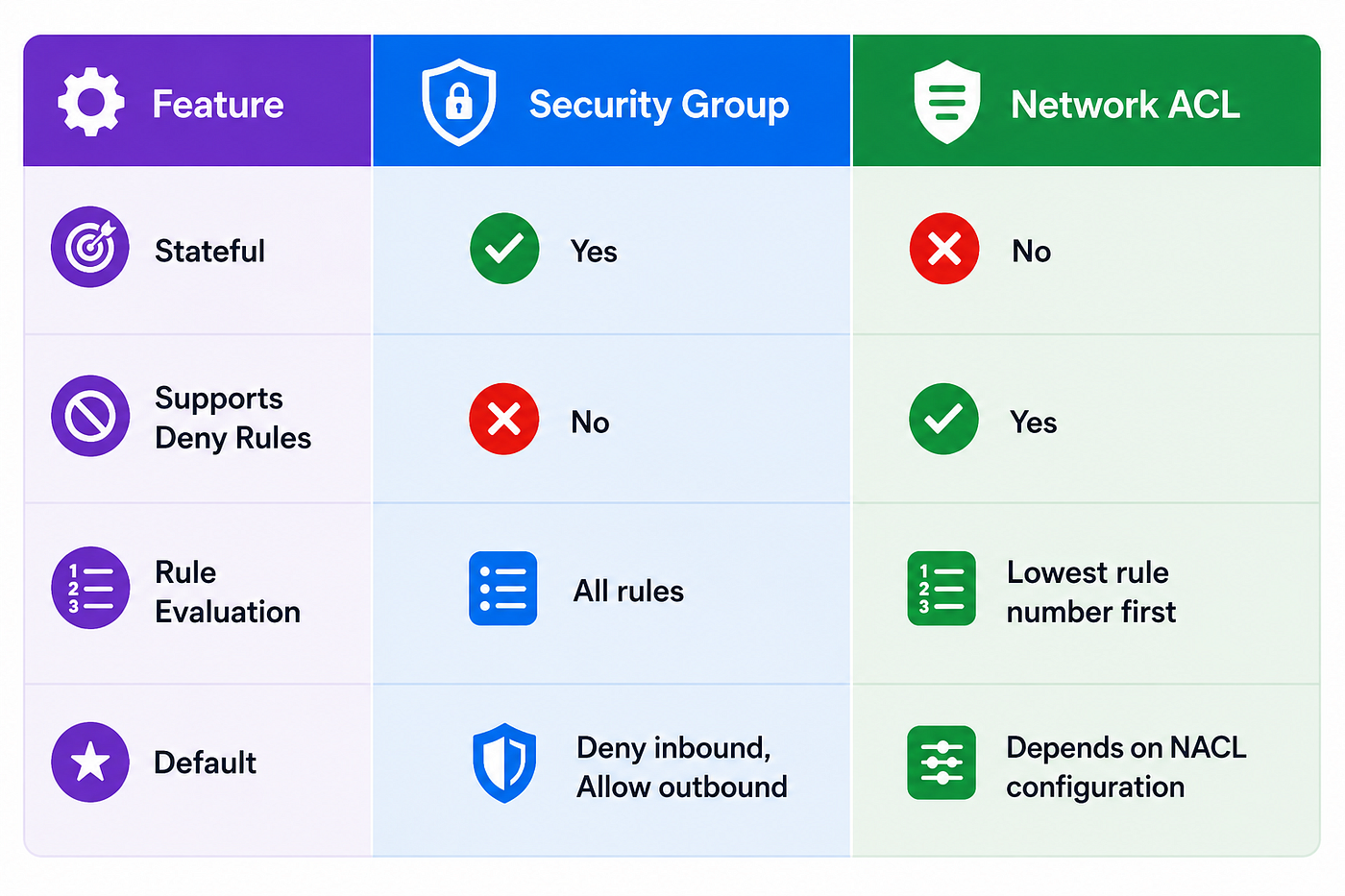This screenshot has height=896, width=1345.
Task: Select the Network ACL column header text
Action: point(1125,105)
